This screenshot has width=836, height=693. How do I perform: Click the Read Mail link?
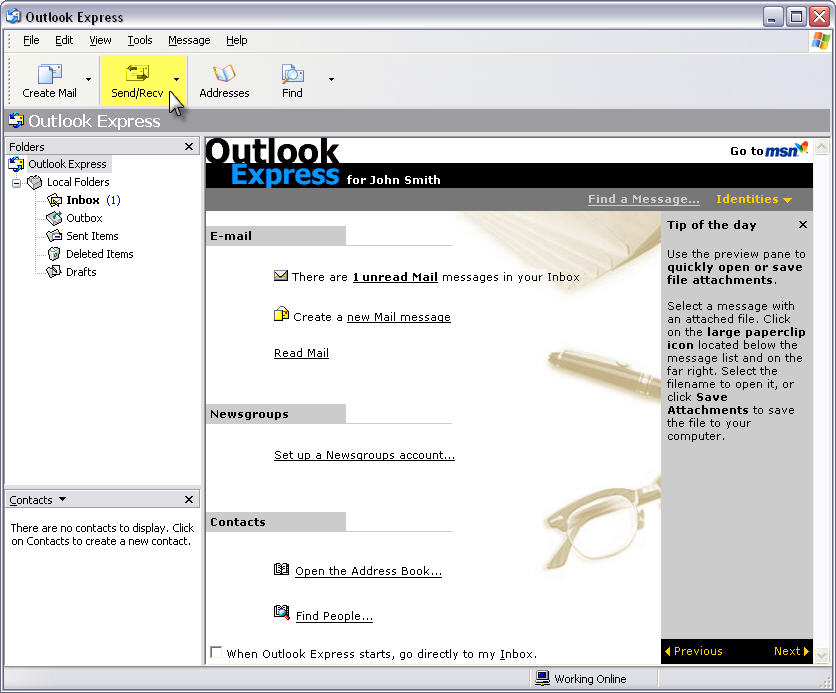[301, 353]
